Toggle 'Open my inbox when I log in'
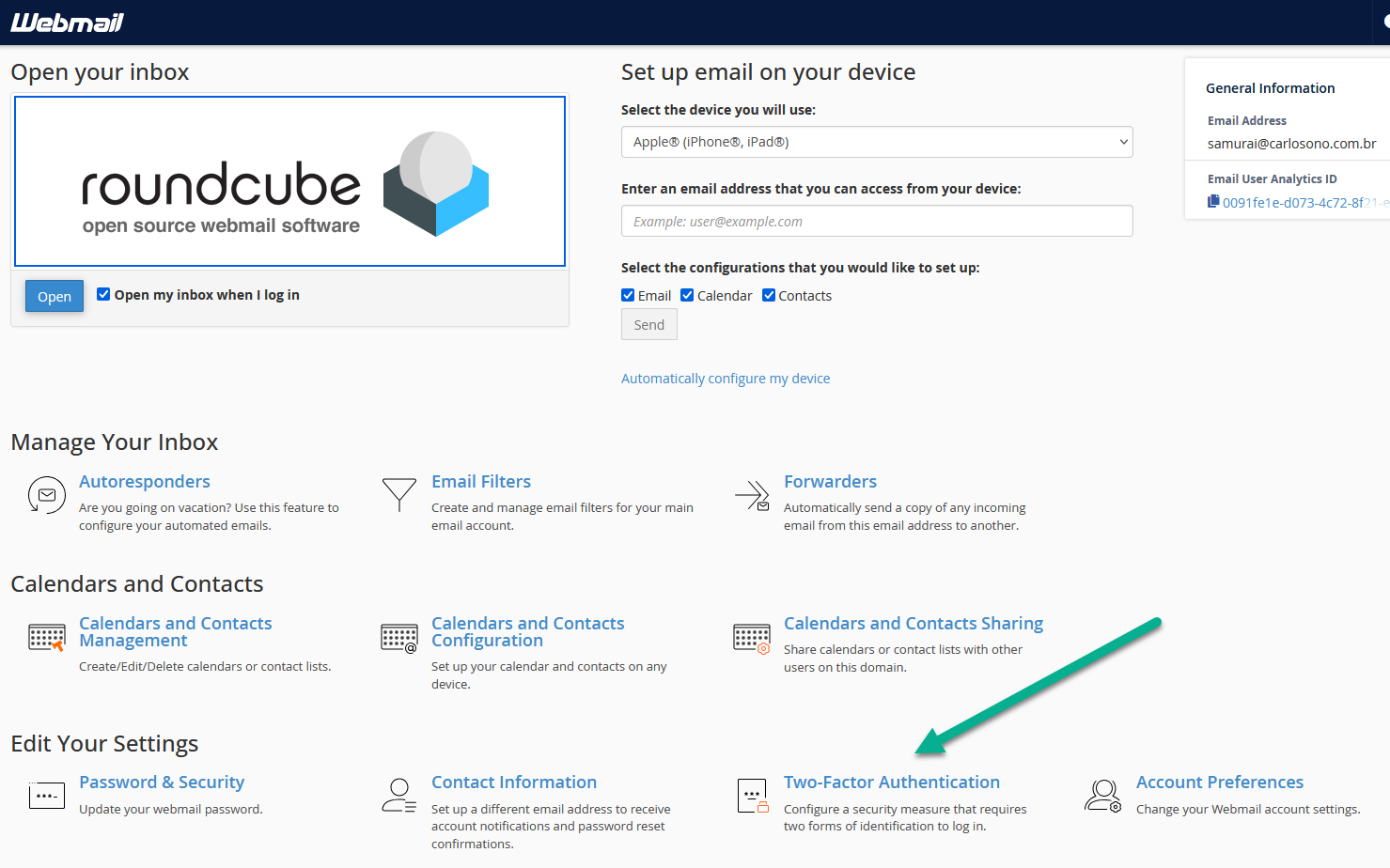Screen dimensions: 1390x868 [103, 294]
